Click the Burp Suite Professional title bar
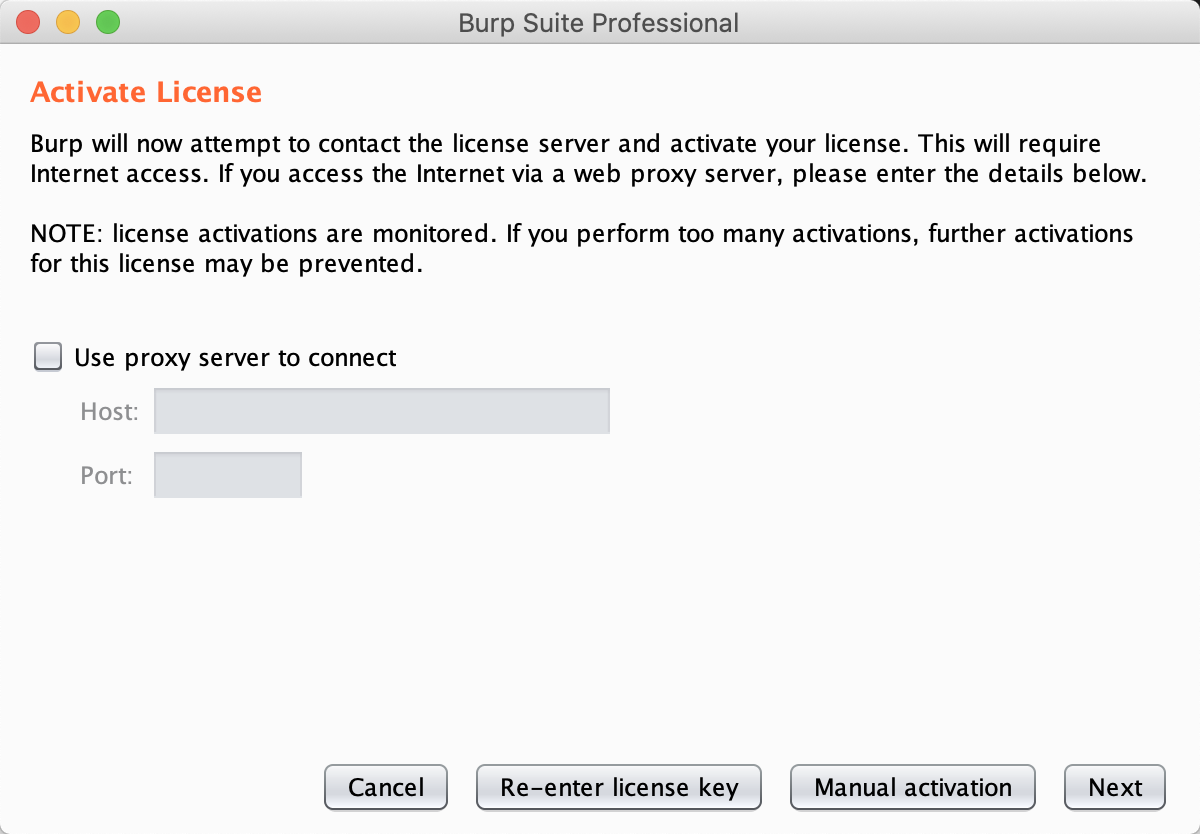1200x834 pixels. point(599,22)
